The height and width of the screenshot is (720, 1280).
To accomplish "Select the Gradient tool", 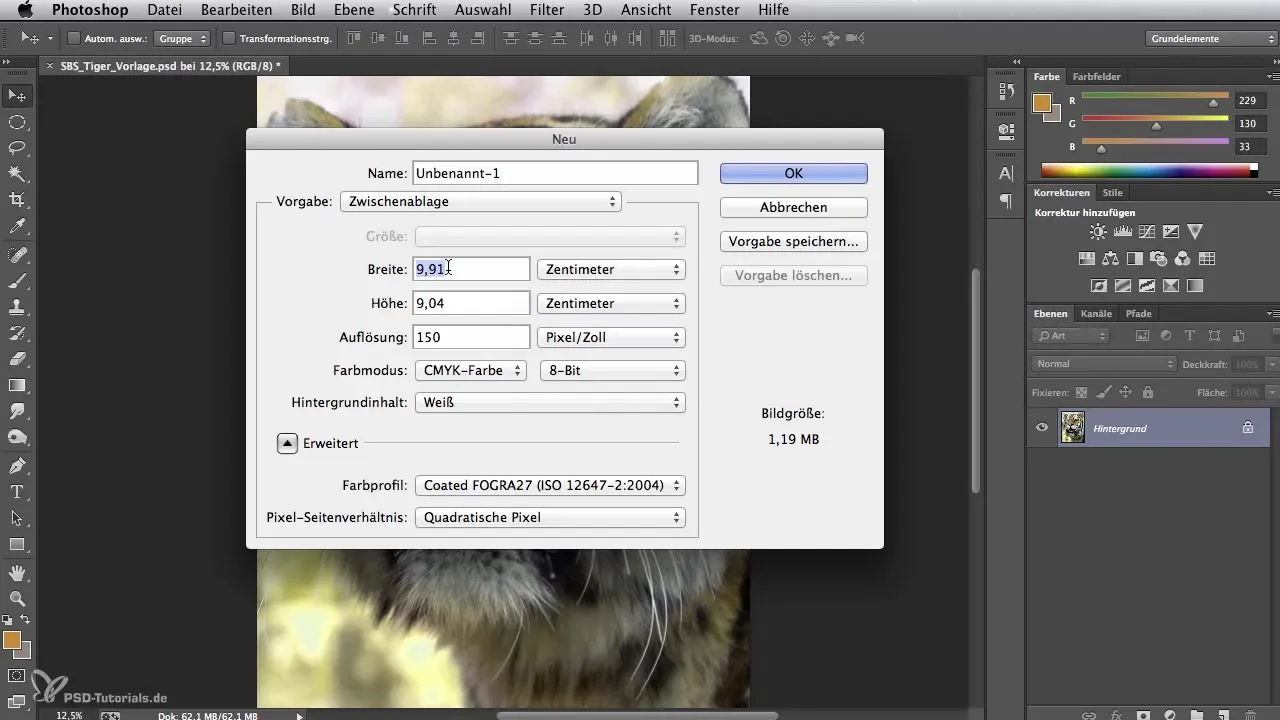I will point(17,385).
